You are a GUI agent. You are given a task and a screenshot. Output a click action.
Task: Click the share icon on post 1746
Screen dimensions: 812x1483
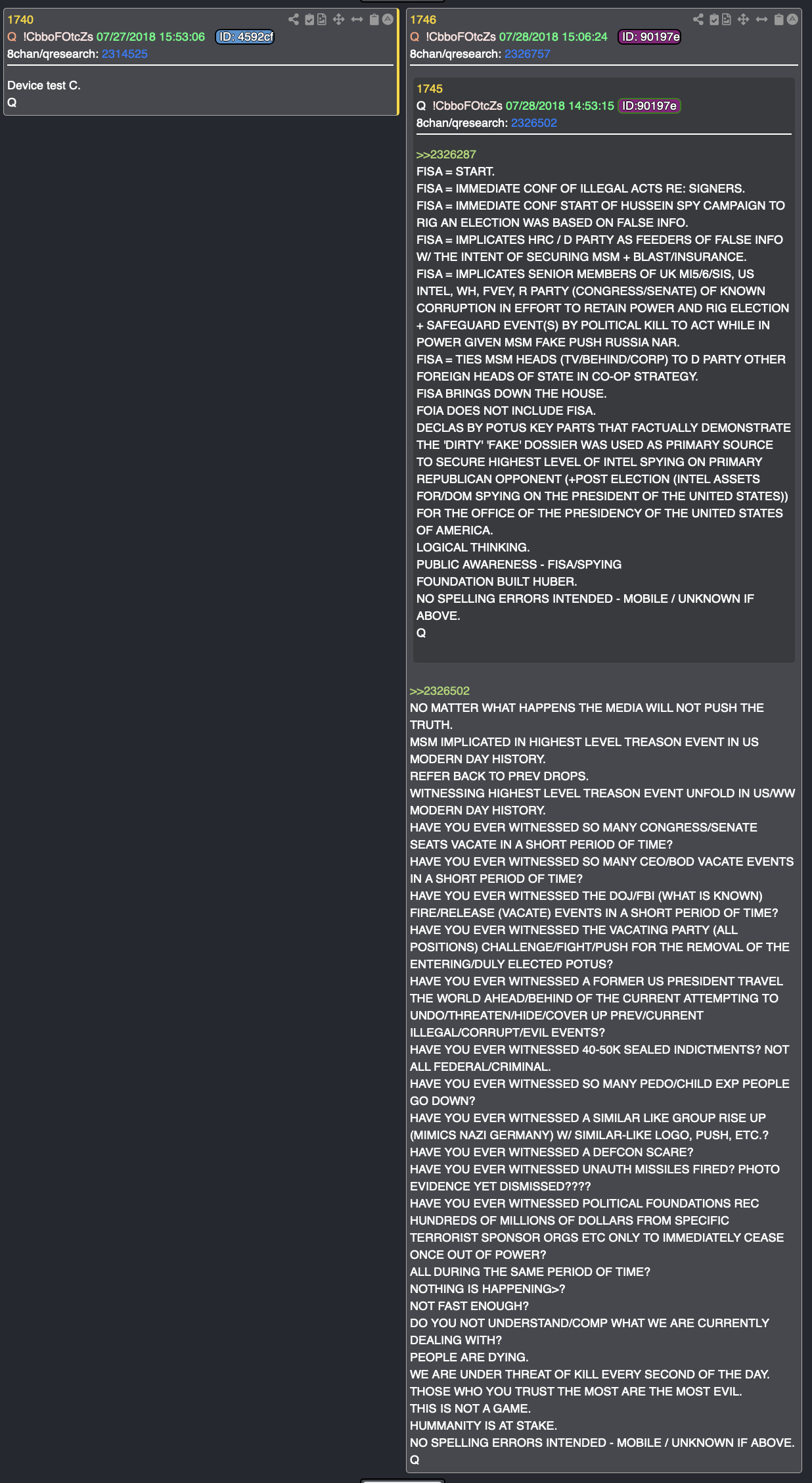[x=698, y=20]
